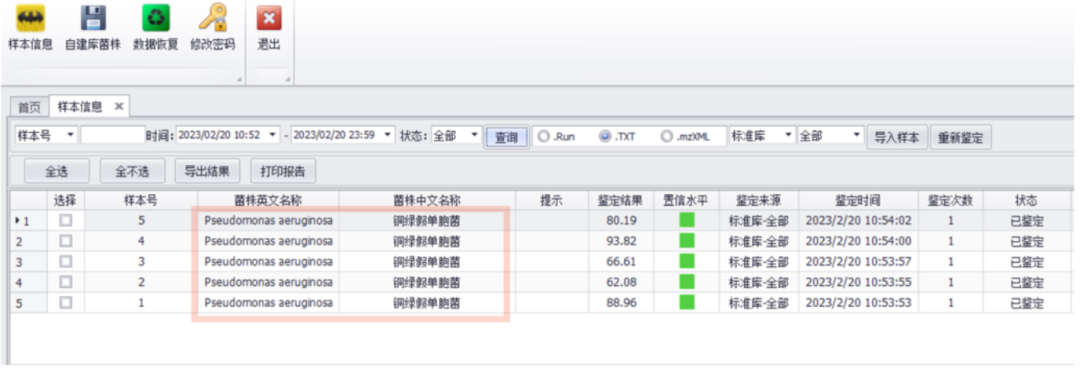Image resolution: width=1080 pixels, height=369 pixels.
Task: Click the 打印报告 print report button
Action: [x=283, y=170]
